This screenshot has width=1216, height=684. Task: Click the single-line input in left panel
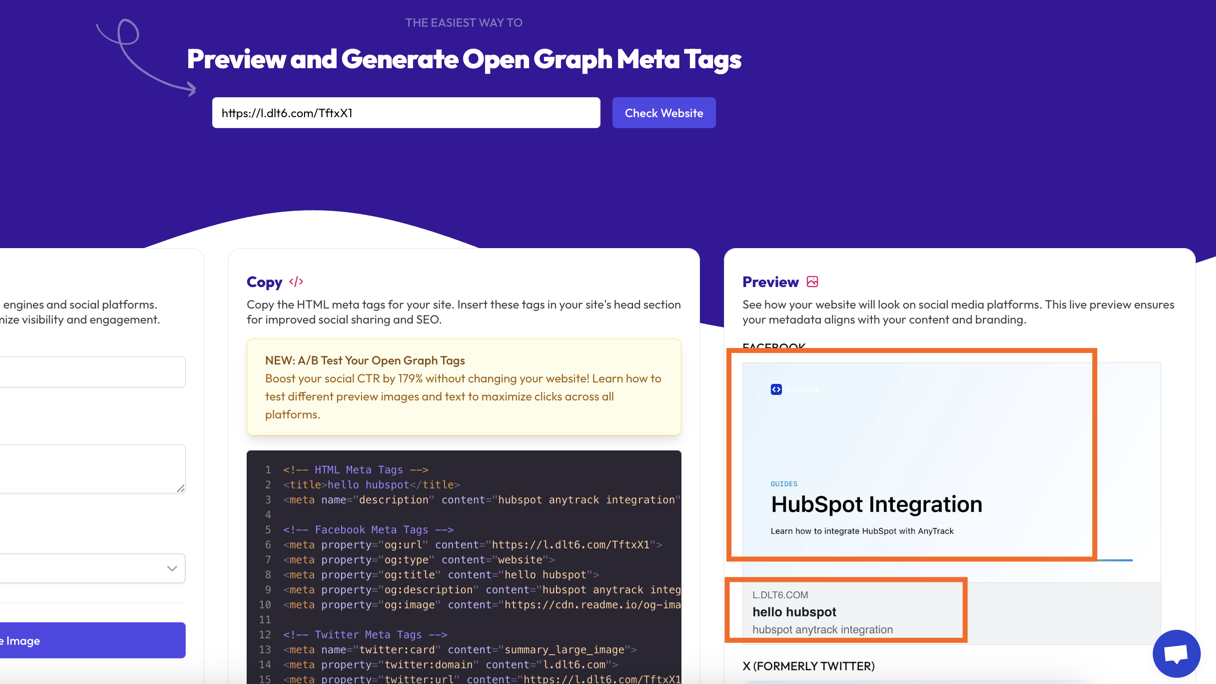[x=92, y=372]
